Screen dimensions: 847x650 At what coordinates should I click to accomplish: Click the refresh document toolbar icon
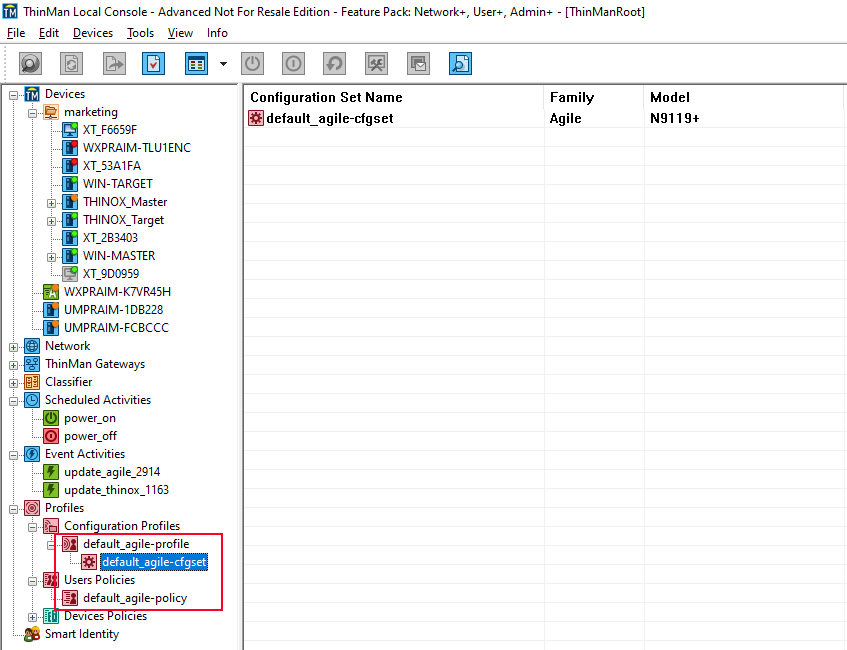[71, 64]
